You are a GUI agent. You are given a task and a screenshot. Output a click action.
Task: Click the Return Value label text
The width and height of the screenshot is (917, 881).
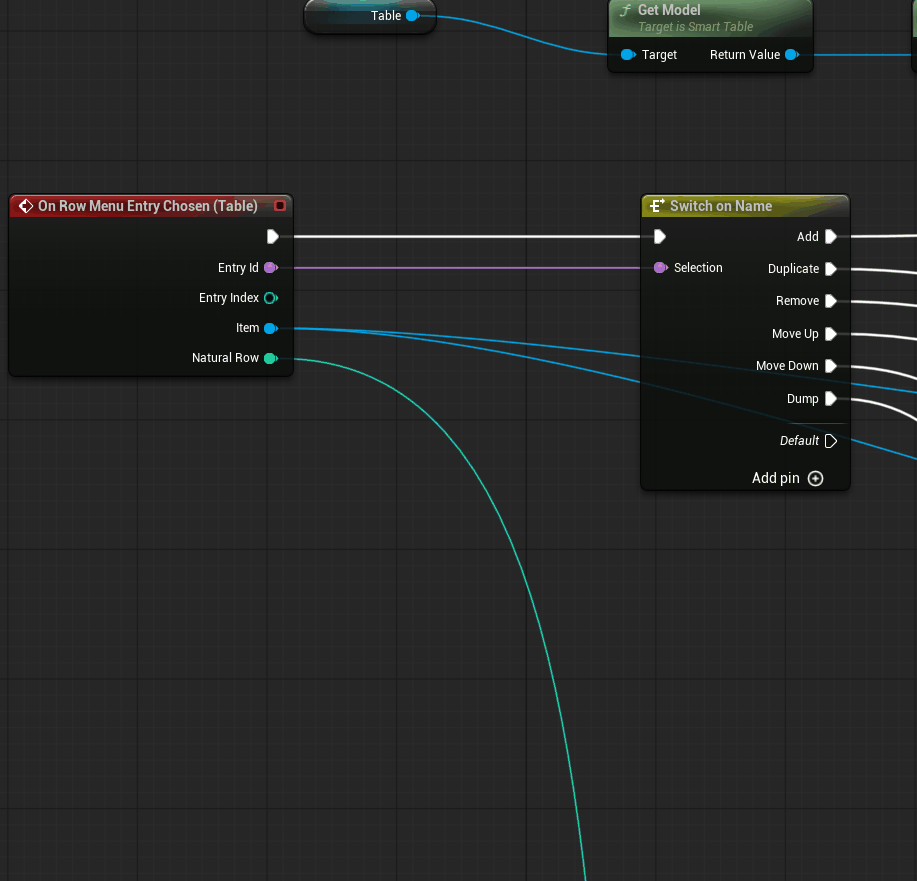(744, 54)
